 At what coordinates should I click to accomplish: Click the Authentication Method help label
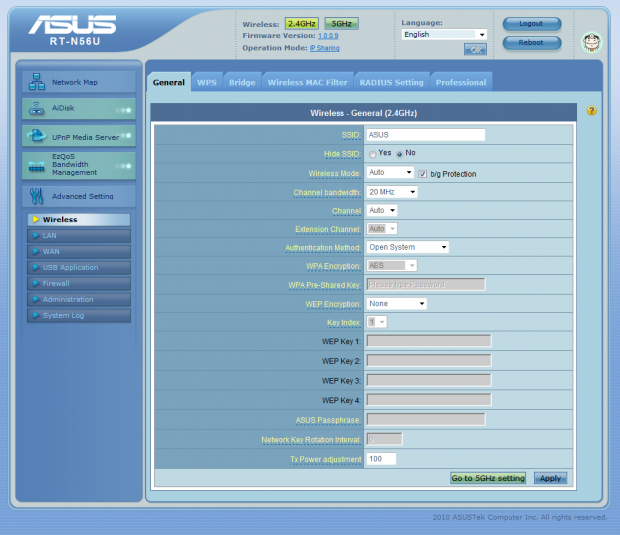tap(323, 248)
